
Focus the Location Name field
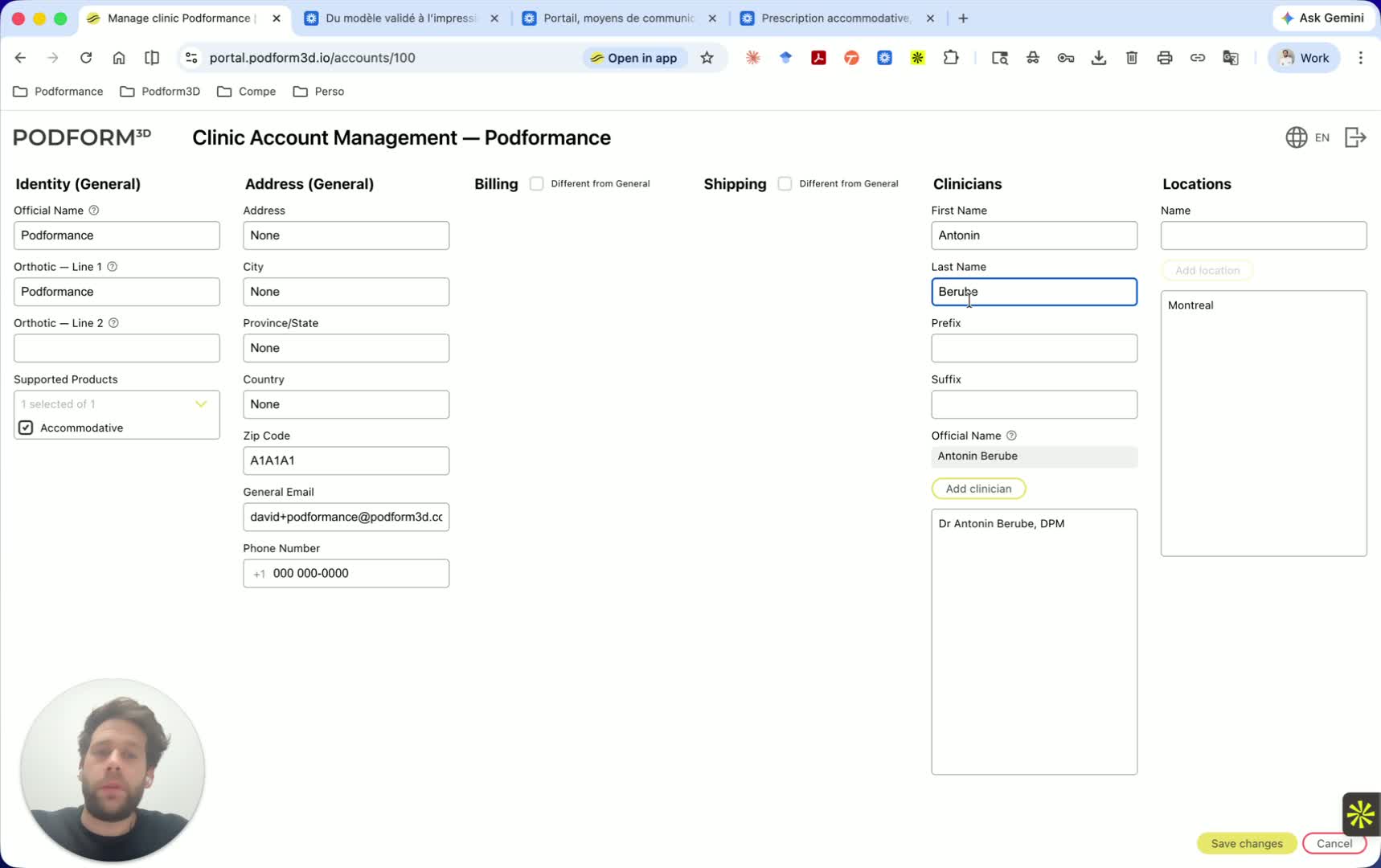point(1264,235)
